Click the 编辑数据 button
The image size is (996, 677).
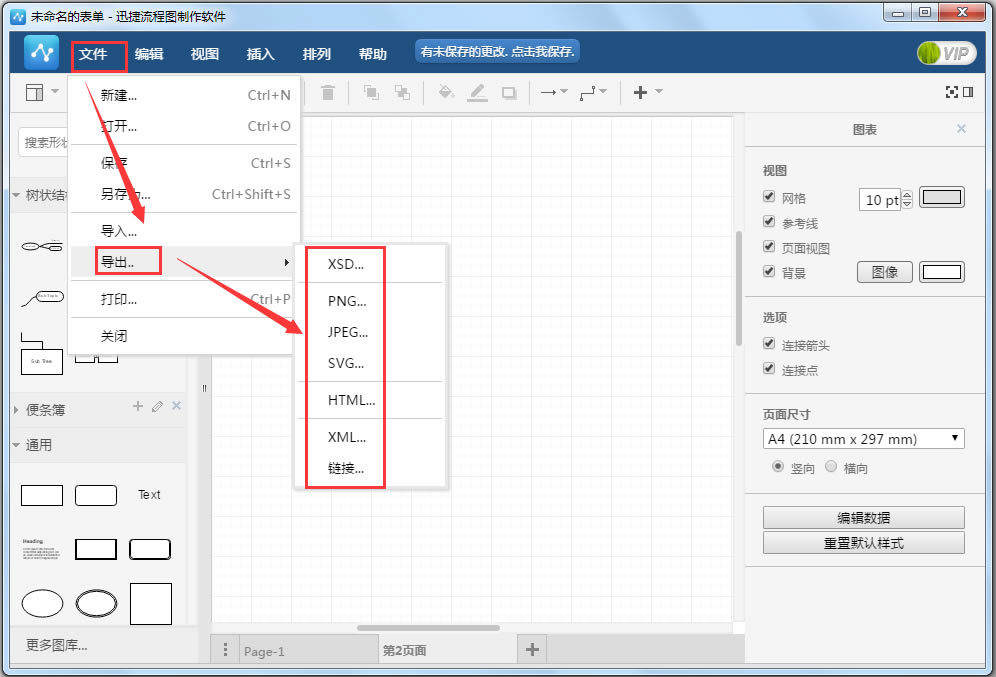863,517
